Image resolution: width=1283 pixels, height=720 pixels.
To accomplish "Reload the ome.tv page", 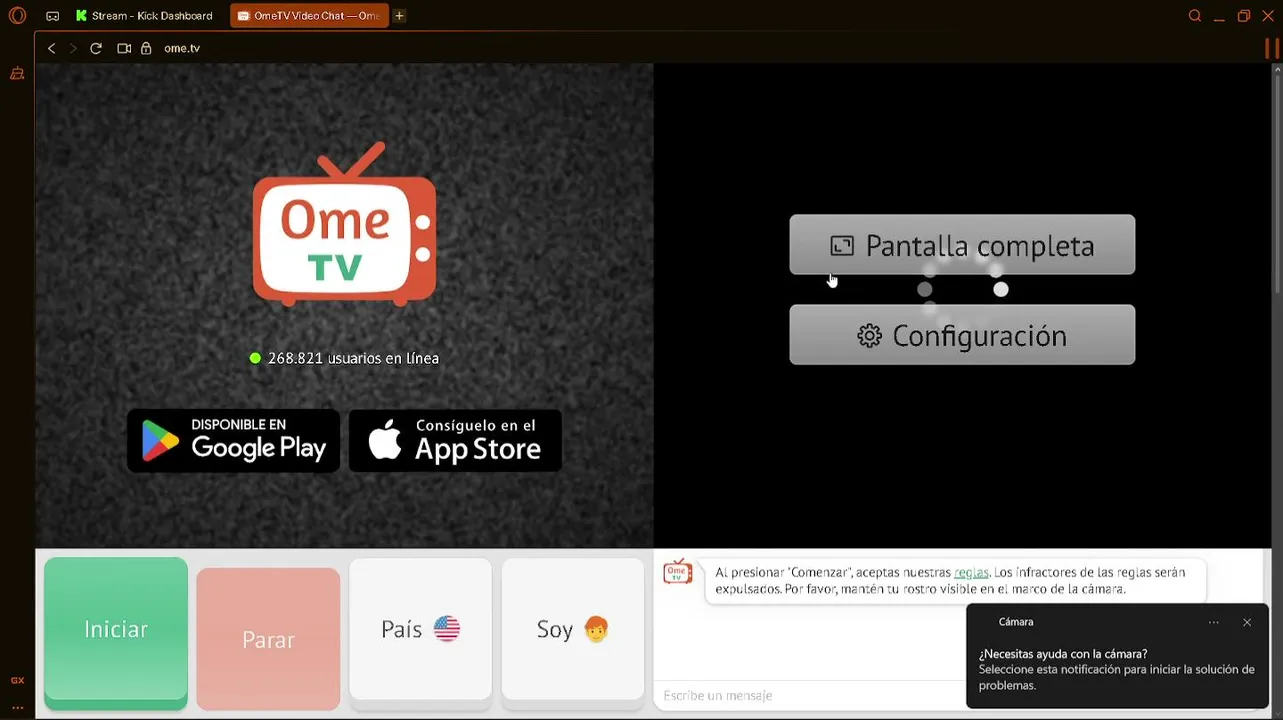I will tap(96, 48).
